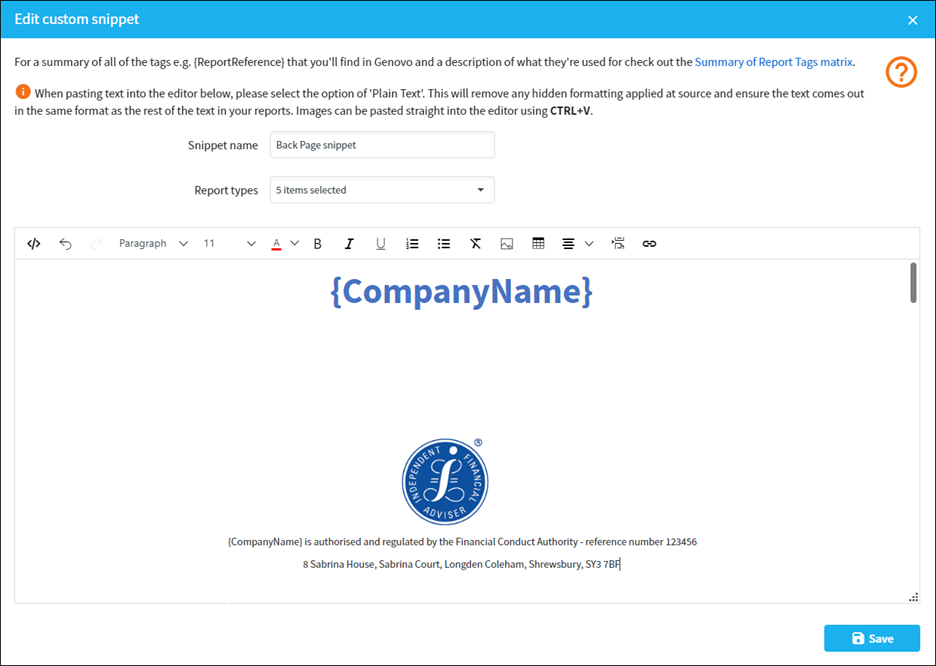Image resolution: width=936 pixels, height=666 pixels.
Task: Toggle underline formatting
Action: (380, 243)
